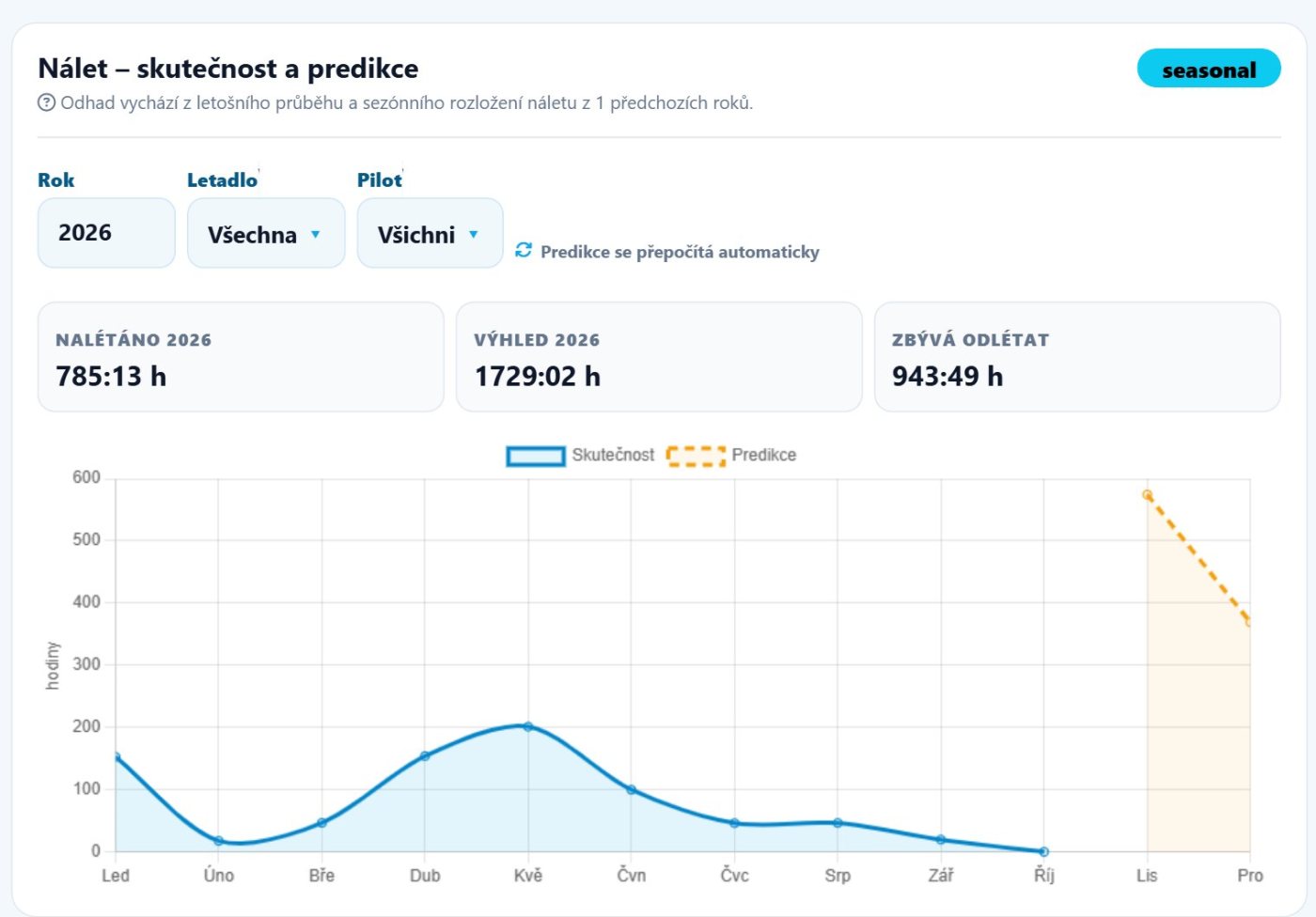
Task: Click the Čvn data point on chart
Action: 632,789
